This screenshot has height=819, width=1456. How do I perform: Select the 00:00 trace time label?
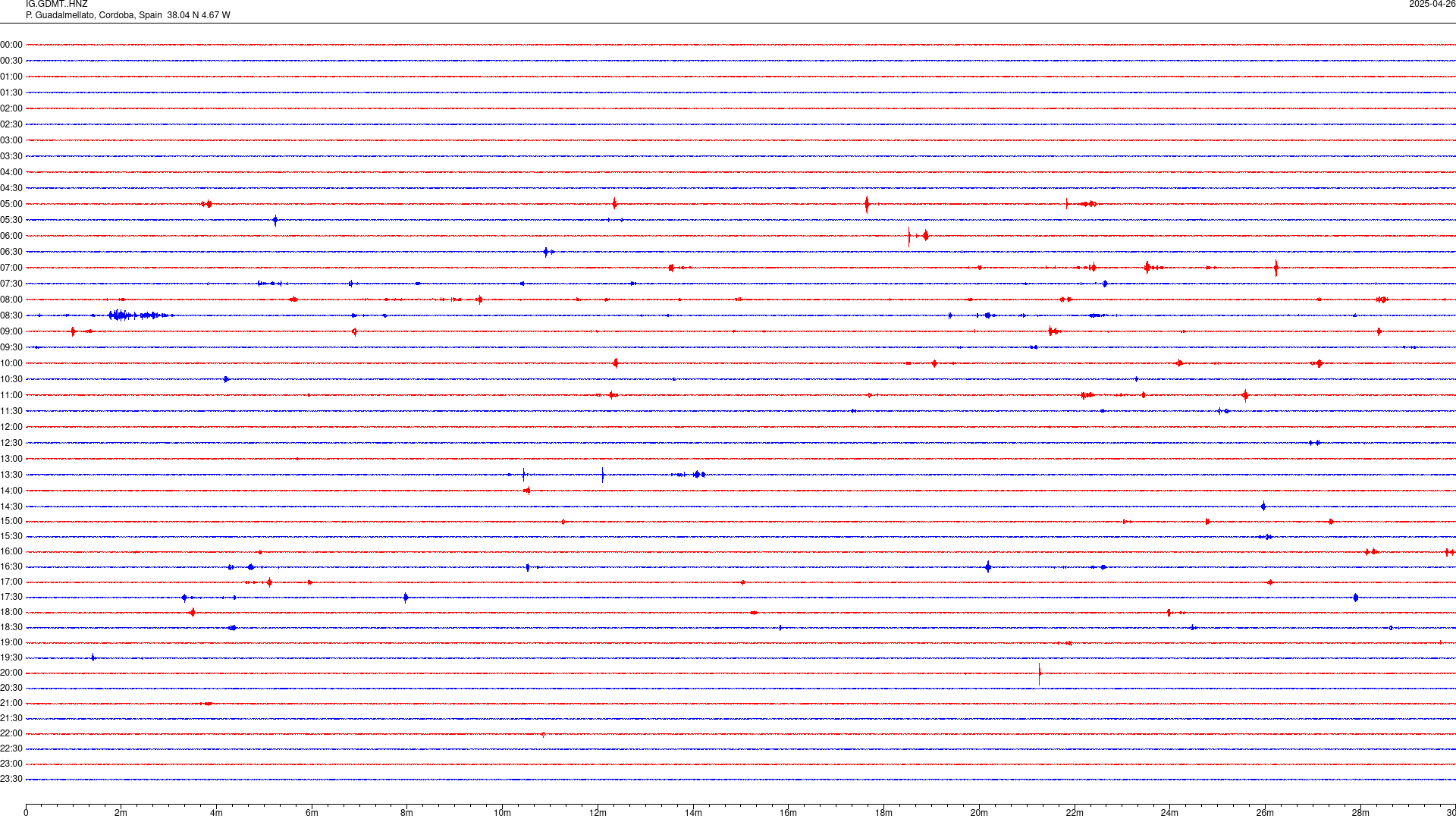[x=11, y=45]
